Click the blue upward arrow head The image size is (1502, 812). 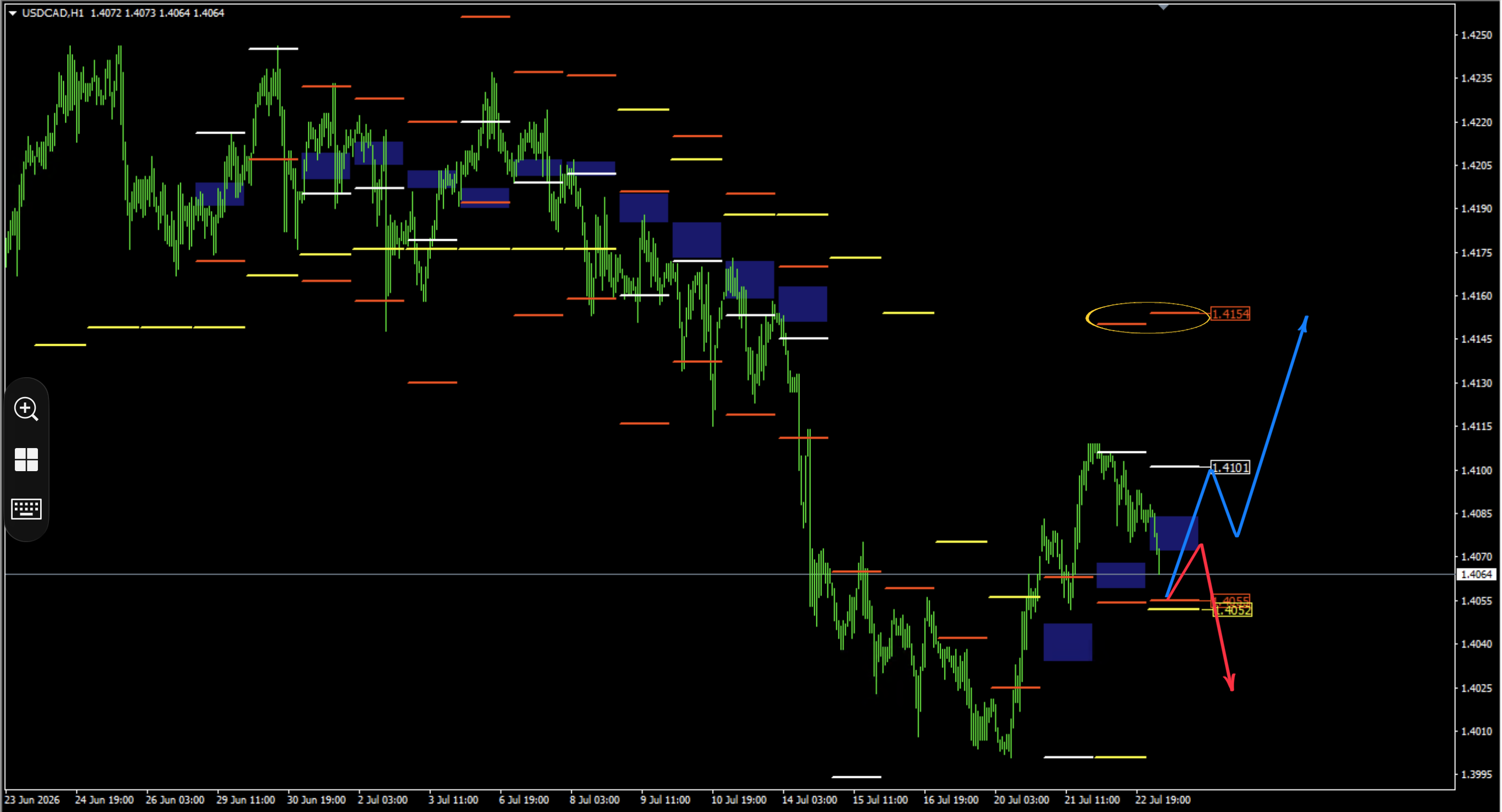point(1304,323)
